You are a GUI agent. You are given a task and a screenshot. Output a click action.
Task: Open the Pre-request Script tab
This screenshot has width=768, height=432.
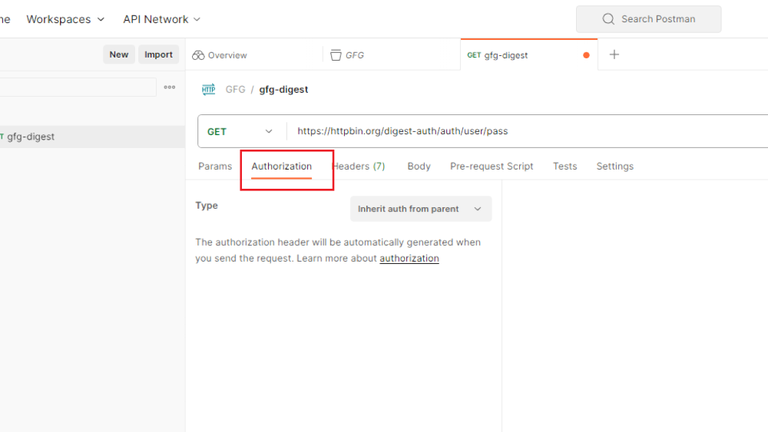[492, 166]
